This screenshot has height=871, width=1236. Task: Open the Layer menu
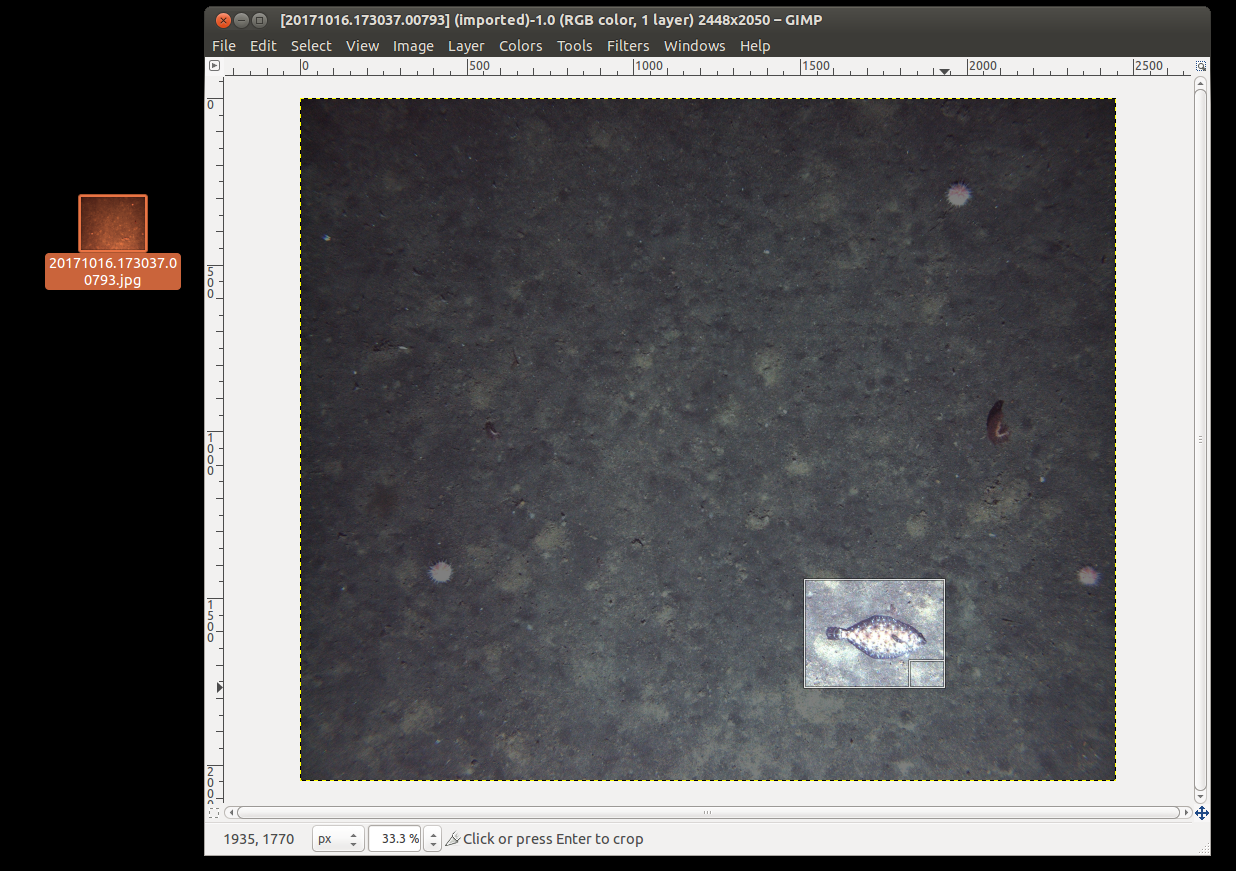pos(466,46)
